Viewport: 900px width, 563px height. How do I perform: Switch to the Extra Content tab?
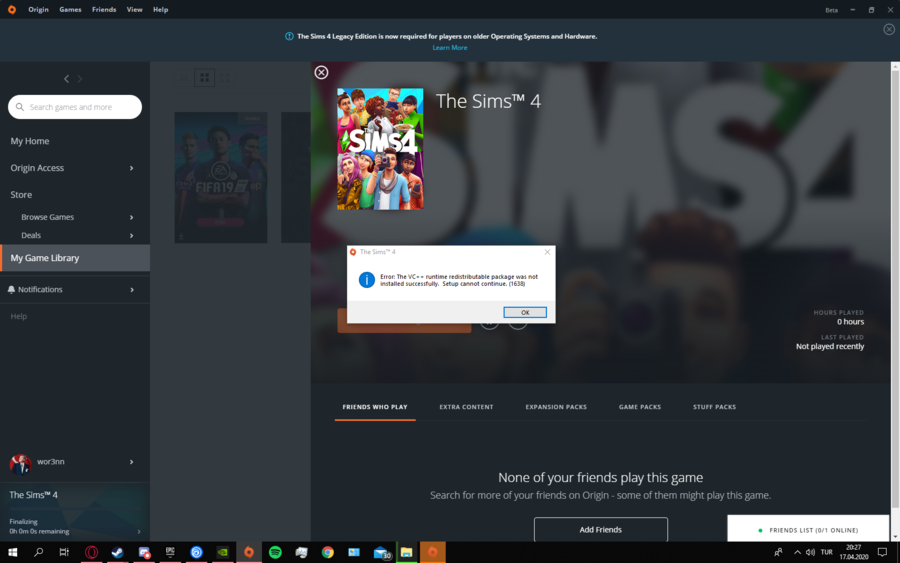click(x=466, y=407)
